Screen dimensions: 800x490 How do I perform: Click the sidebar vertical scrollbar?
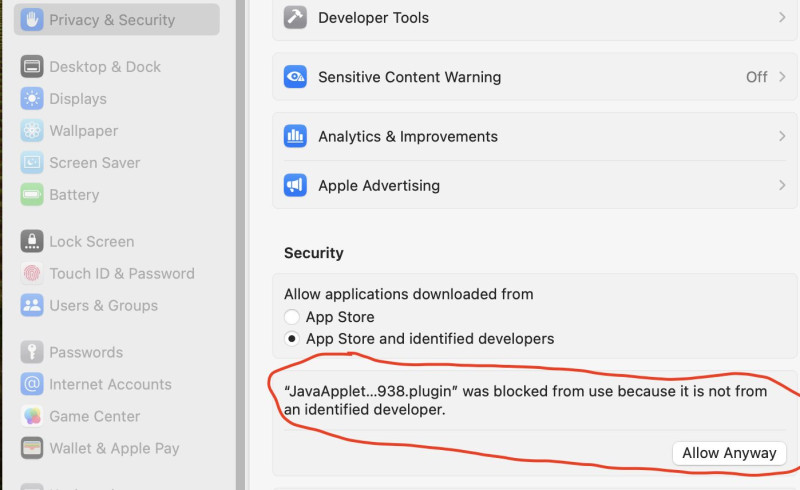click(240, 245)
